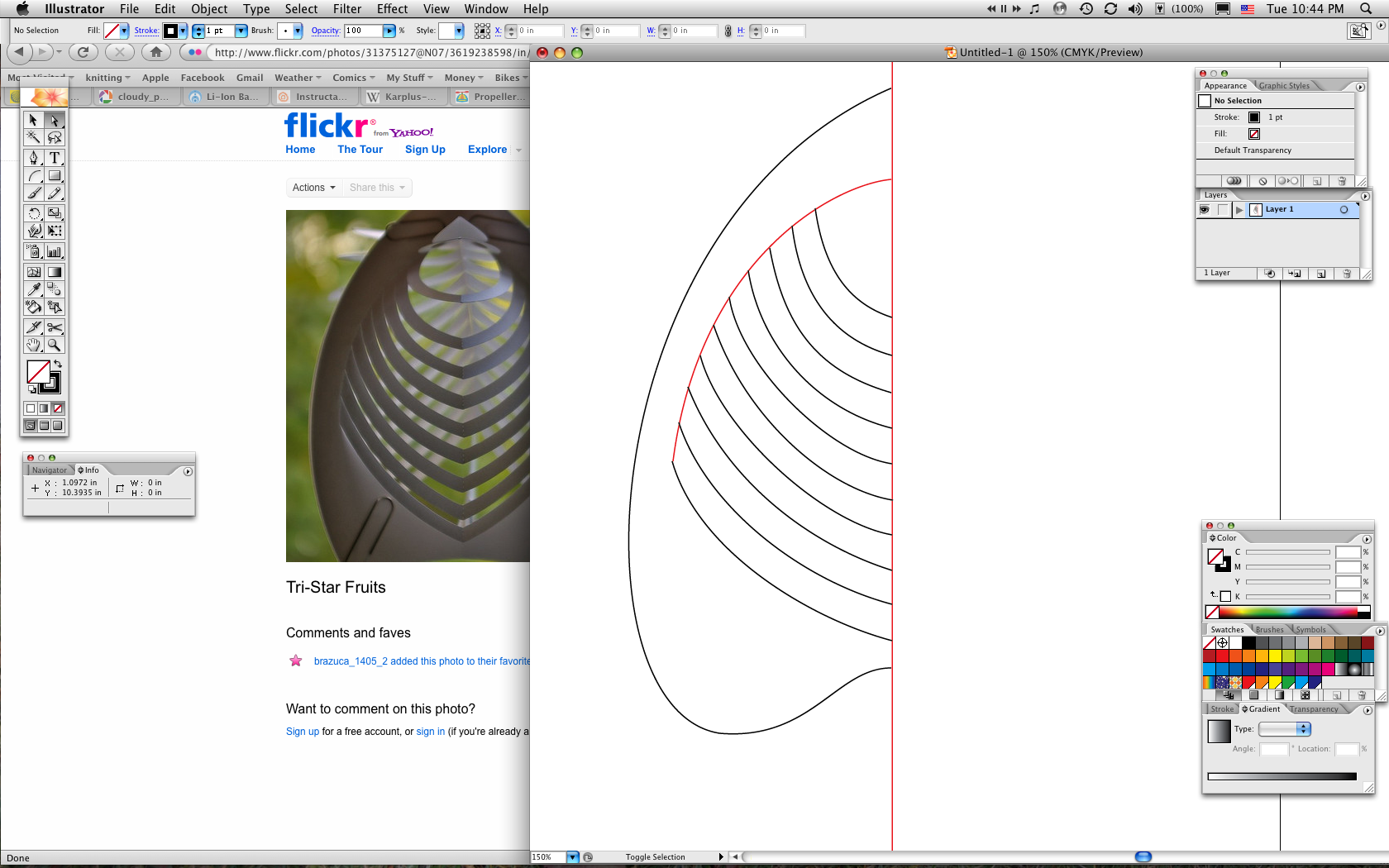The height and width of the screenshot is (868, 1389).
Task: Open the gradient Type dropdown
Action: pyautogui.click(x=1284, y=729)
